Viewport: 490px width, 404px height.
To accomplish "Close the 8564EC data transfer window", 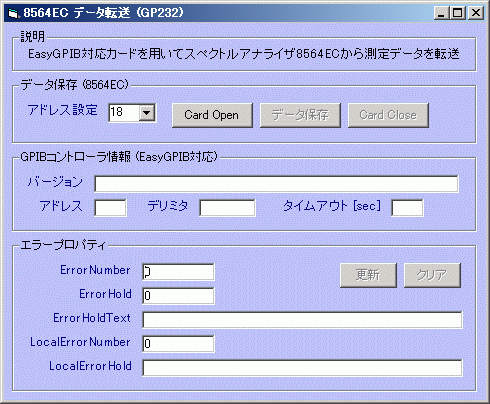I will 476,13.
